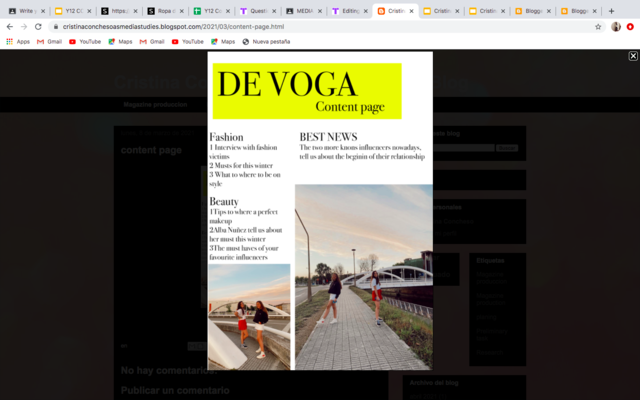Close the 'Write y' tab

[x=43, y=11]
